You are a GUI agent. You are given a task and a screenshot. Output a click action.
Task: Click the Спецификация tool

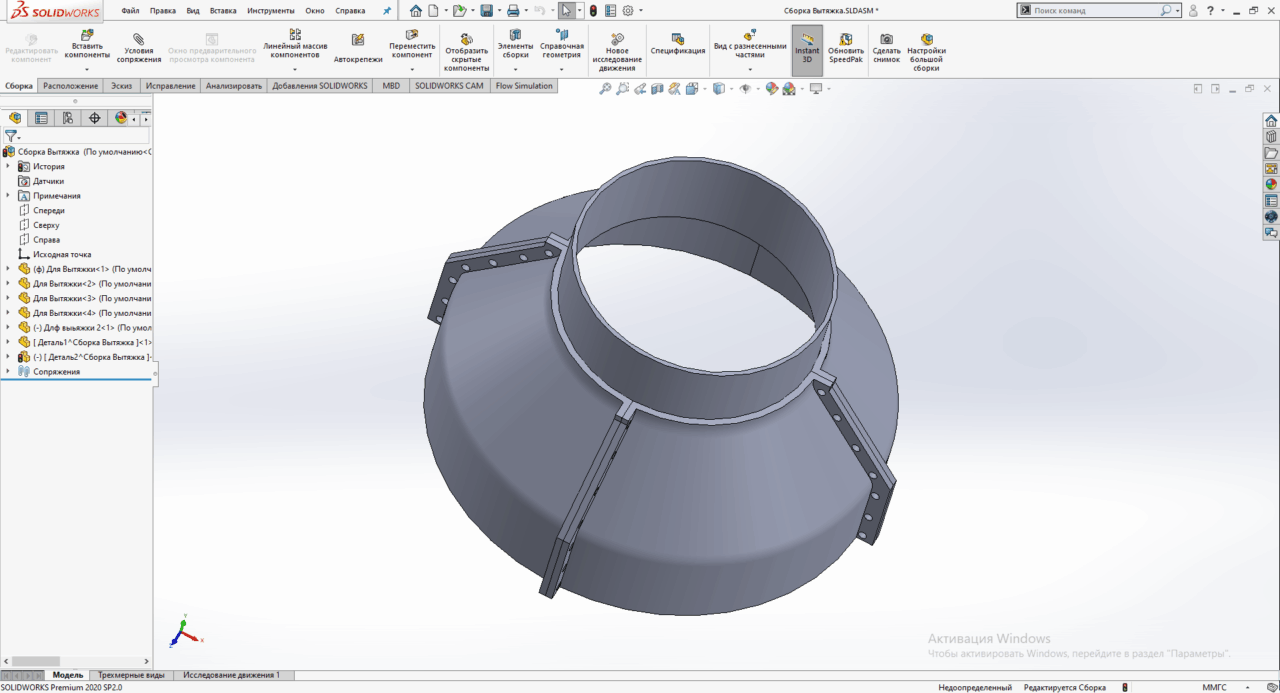[x=677, y=45]
